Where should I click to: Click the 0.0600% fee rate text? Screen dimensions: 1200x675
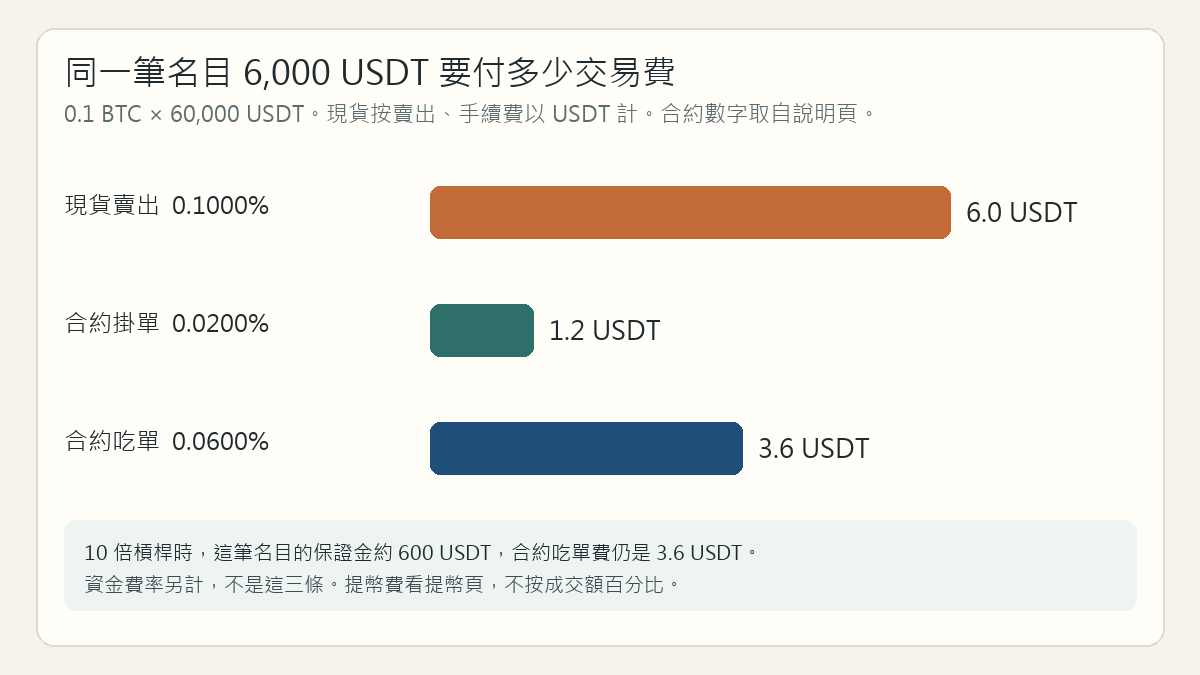[x=220, y=442]
